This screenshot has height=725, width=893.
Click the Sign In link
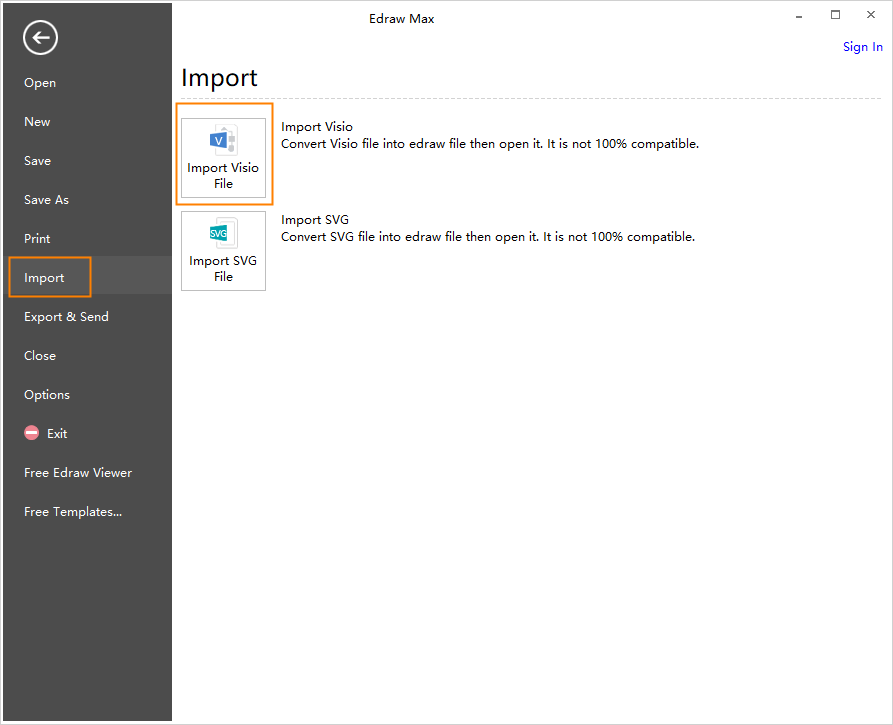pos(863,47)
